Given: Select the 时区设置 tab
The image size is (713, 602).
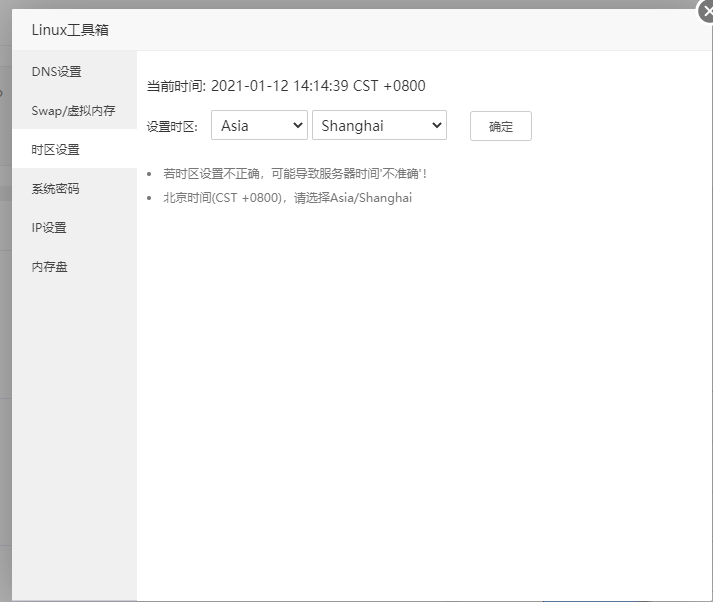Looking at the screenshot, I should 75,150.
